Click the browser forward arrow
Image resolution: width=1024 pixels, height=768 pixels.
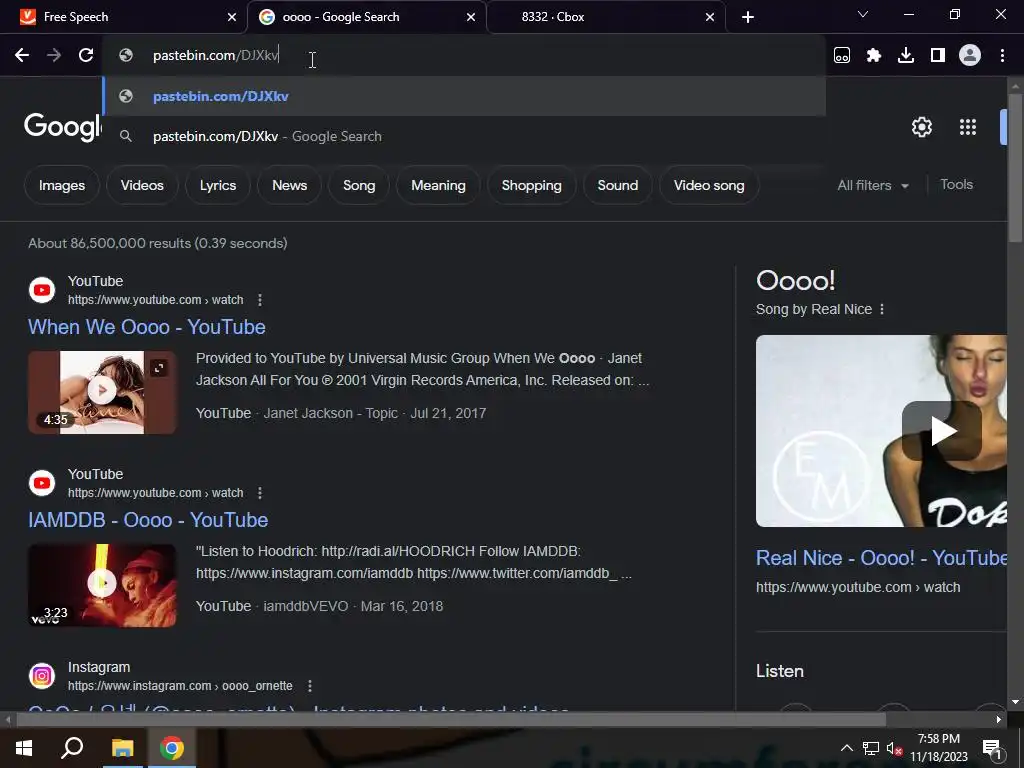54,56
